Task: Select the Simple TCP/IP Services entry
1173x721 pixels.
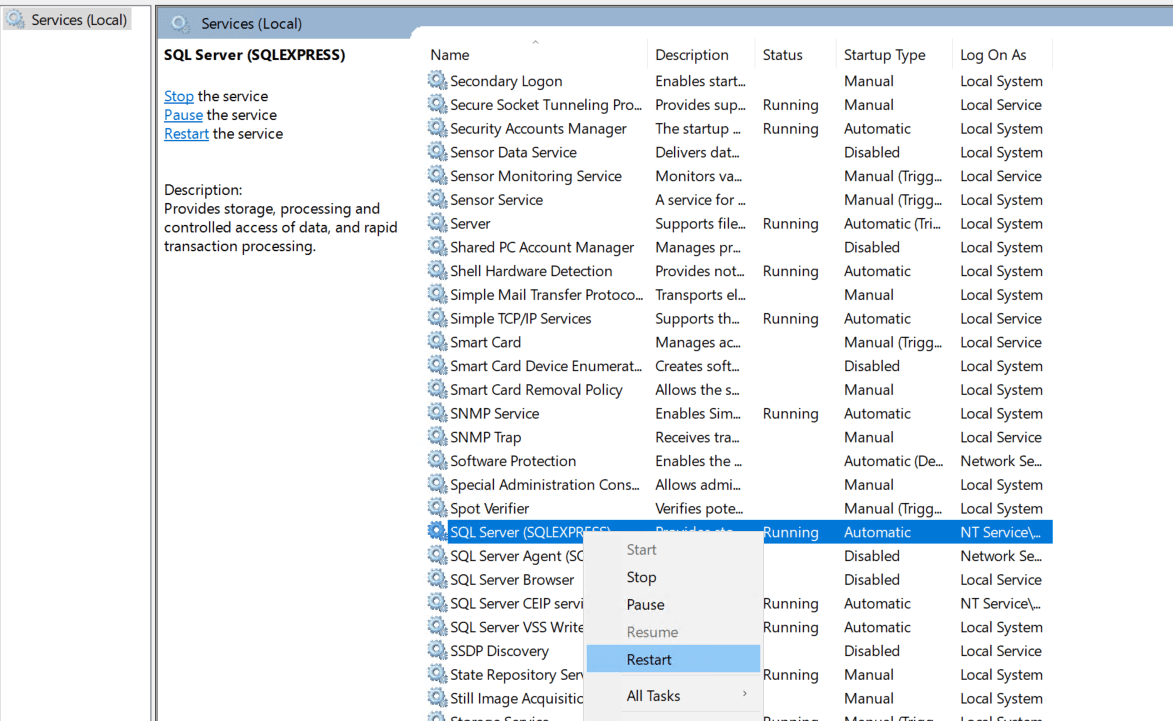Action: (x=520, y=319)
